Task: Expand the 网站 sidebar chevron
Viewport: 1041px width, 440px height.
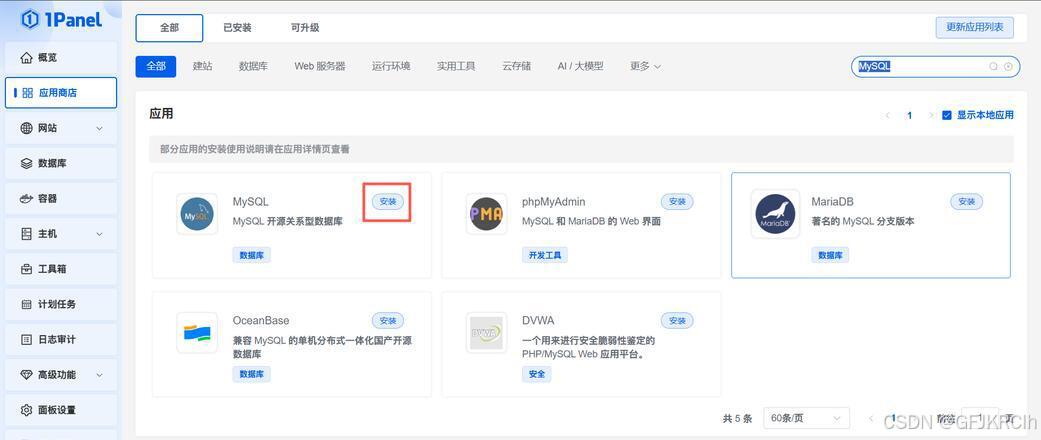Action: point(100,128)
